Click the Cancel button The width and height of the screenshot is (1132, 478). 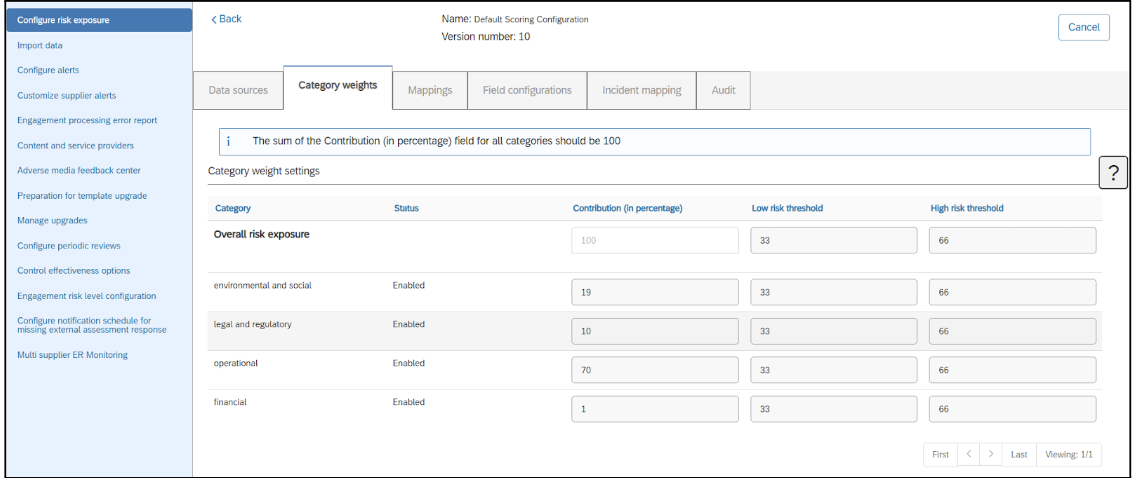point(1084,27)
